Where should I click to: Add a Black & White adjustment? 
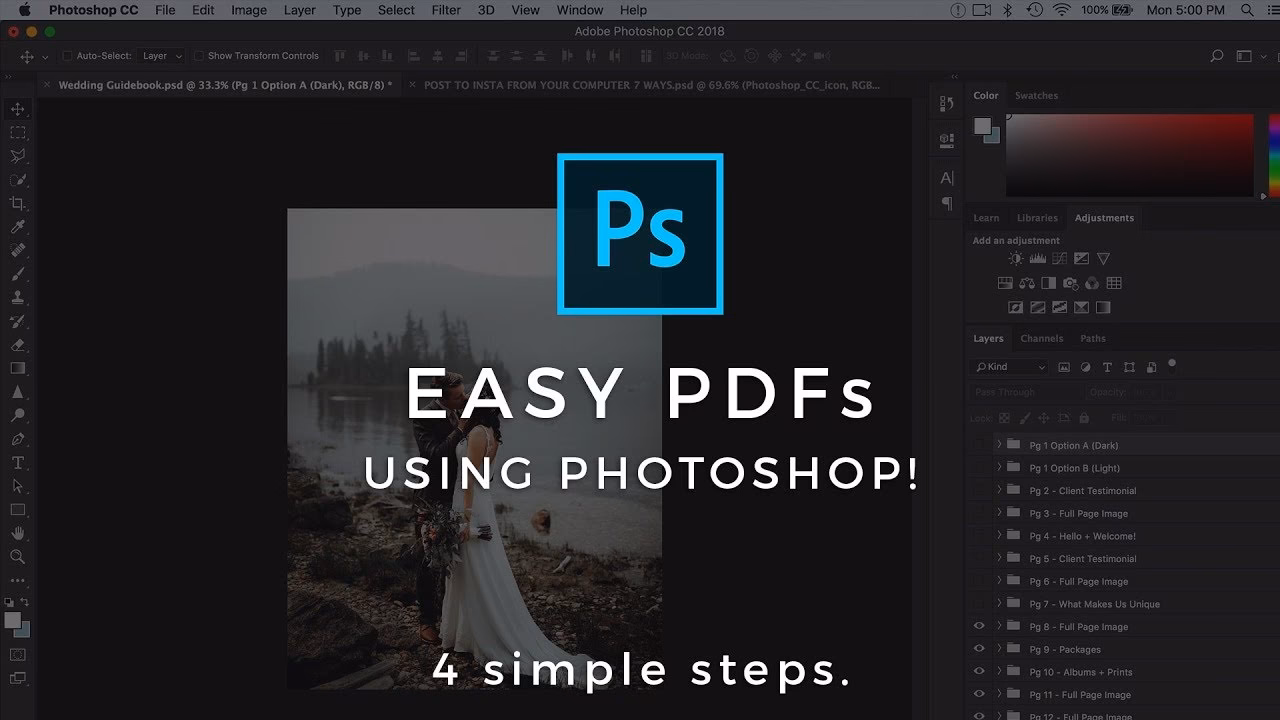click(x=1049, y=283)
